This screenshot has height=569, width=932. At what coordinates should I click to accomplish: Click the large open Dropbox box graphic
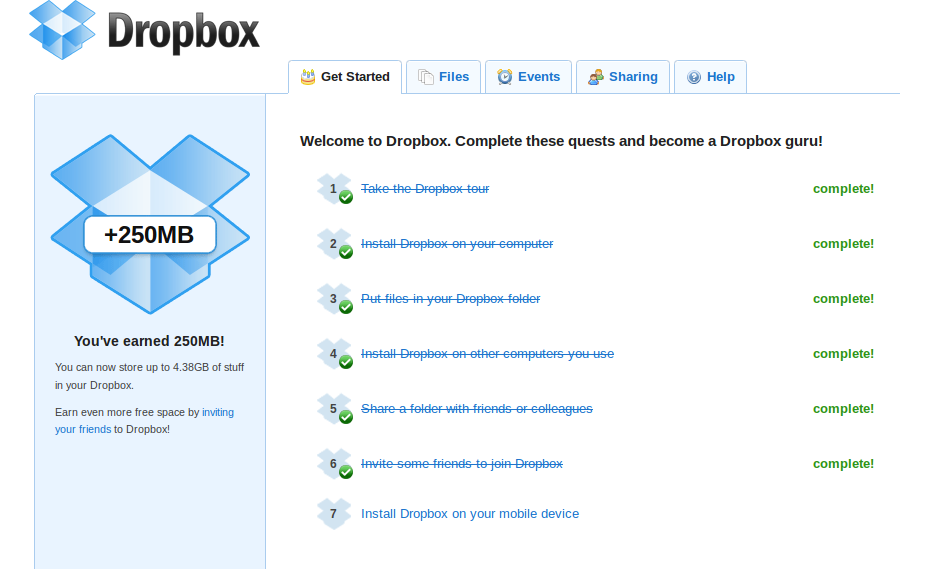pos(150,224)
